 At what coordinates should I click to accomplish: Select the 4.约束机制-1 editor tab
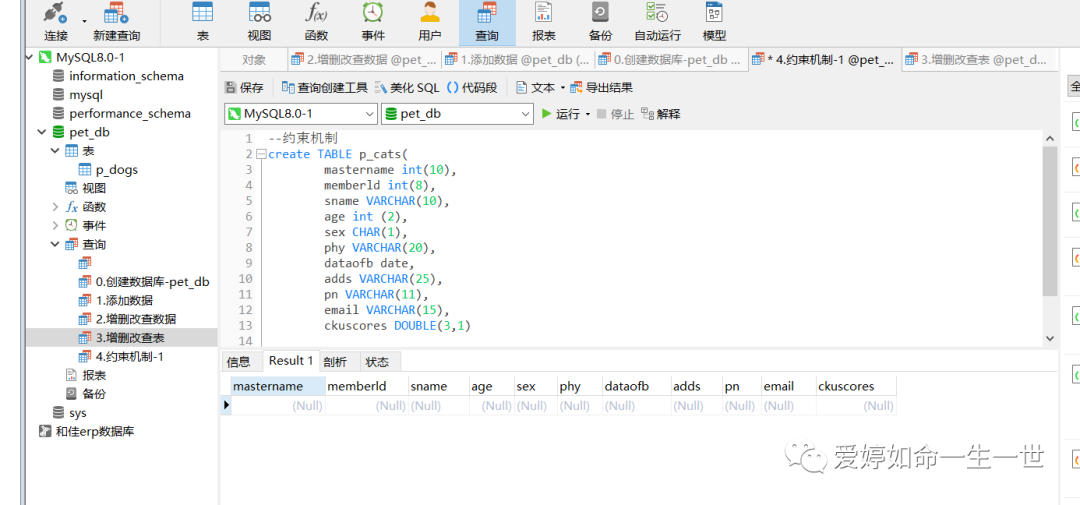click(x=824, y=60)
